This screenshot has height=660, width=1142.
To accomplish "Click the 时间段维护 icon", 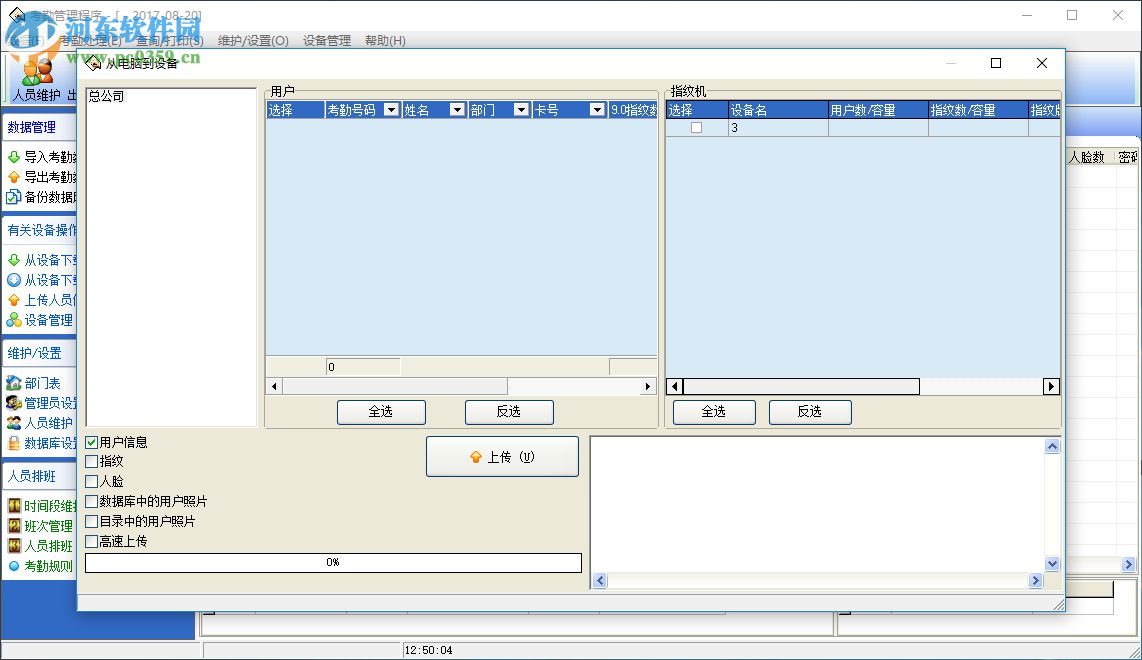I will pyautogui.click(x=14, y=506).
